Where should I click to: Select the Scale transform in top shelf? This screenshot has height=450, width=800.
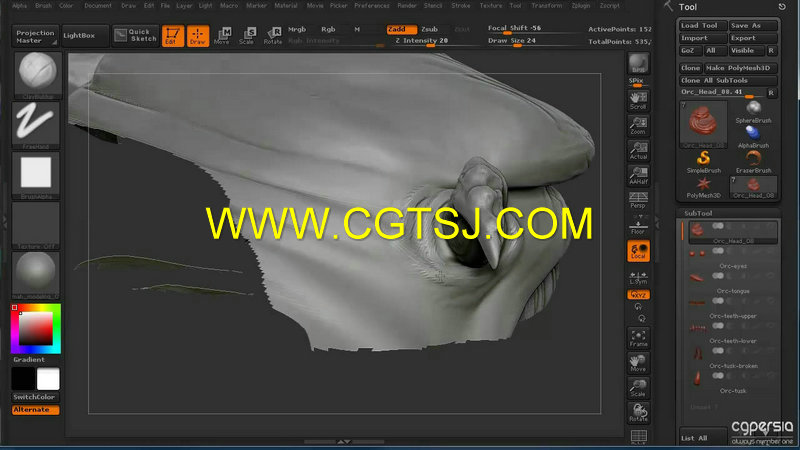pos(247,36)
